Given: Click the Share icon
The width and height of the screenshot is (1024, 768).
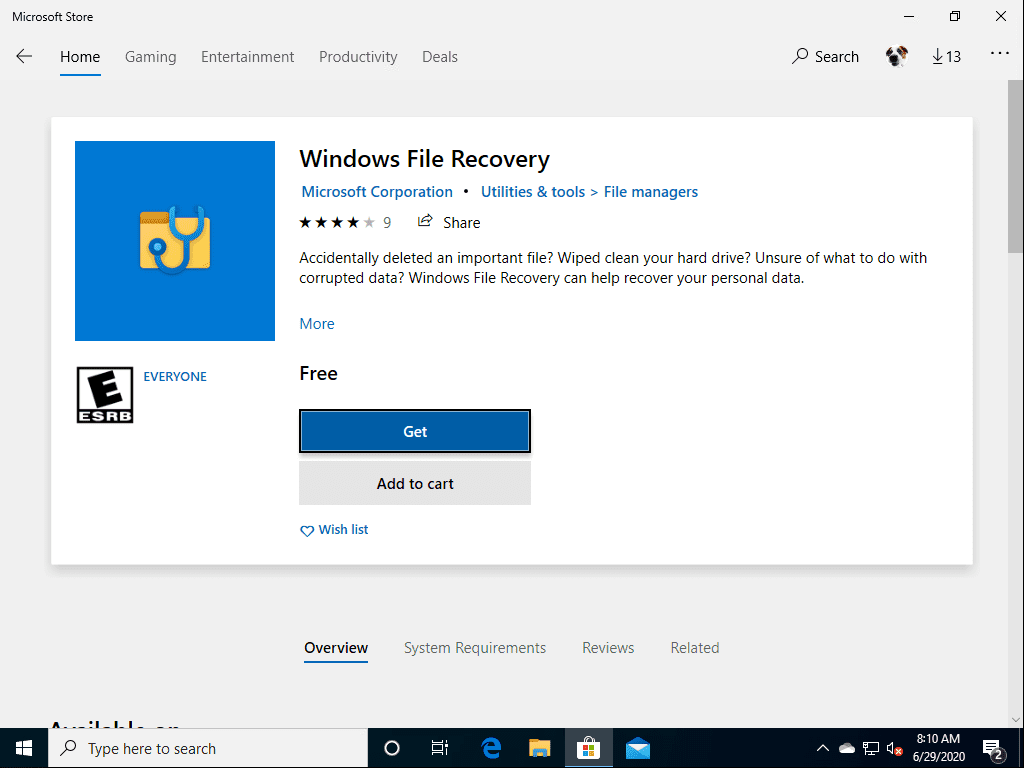Looking at the screenshot, I should [426, 222].
